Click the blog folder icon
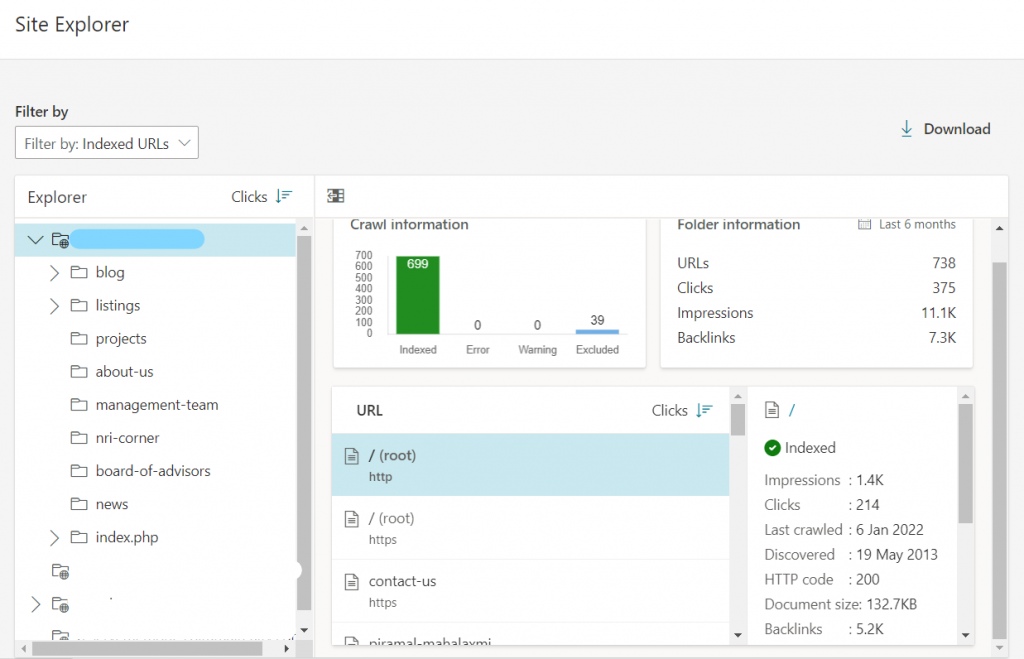 79,272
